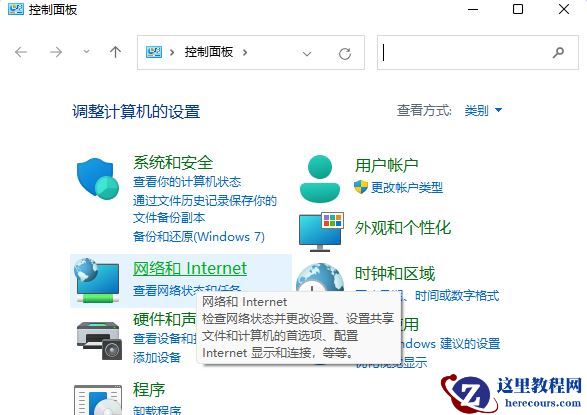Open 硬件和声音 category heading
The image size is (587, 415).
coord(165,319)
